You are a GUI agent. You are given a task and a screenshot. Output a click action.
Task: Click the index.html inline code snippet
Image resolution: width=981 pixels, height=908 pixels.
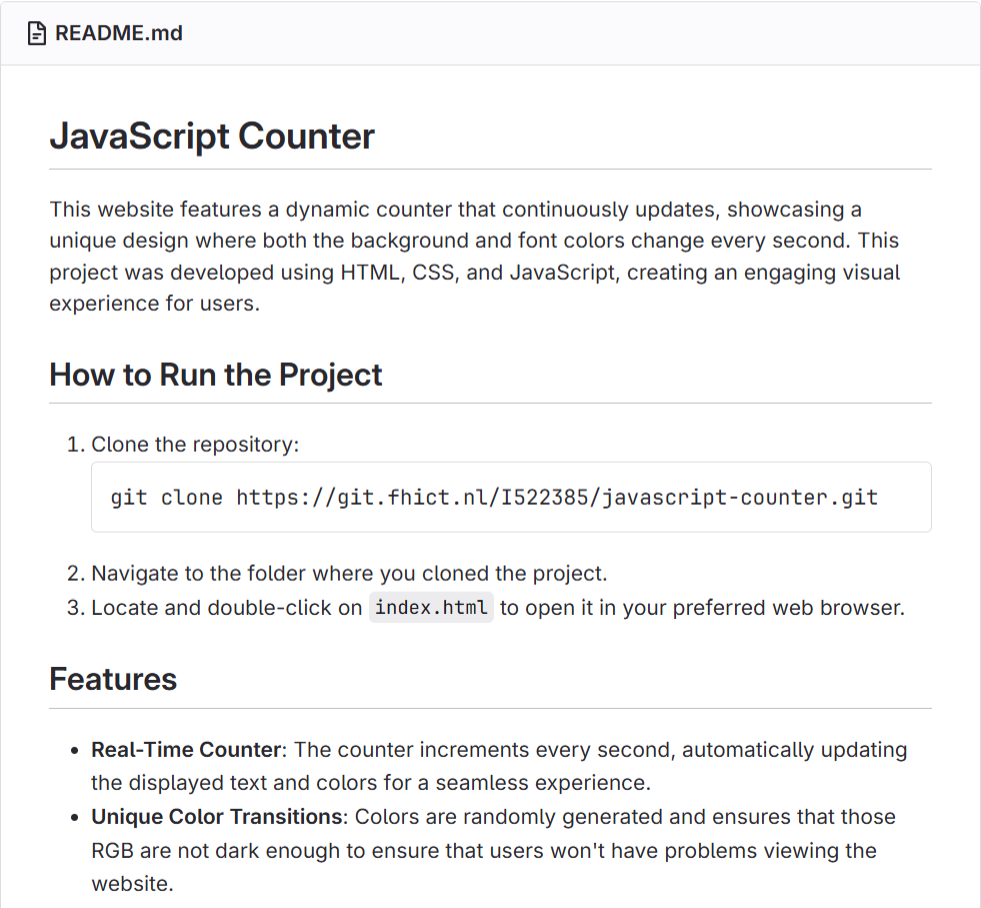tap(431, 607)
